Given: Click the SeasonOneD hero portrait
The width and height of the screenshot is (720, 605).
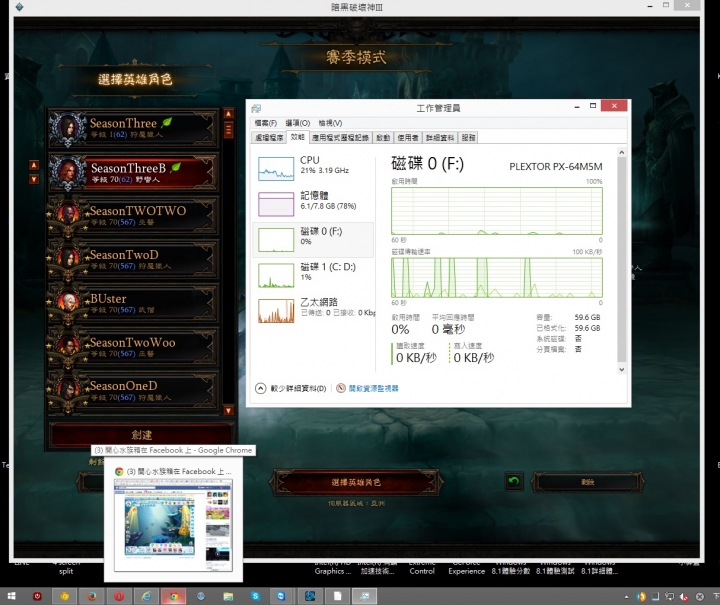Looking at the screenshot, I should pos(68,390).
